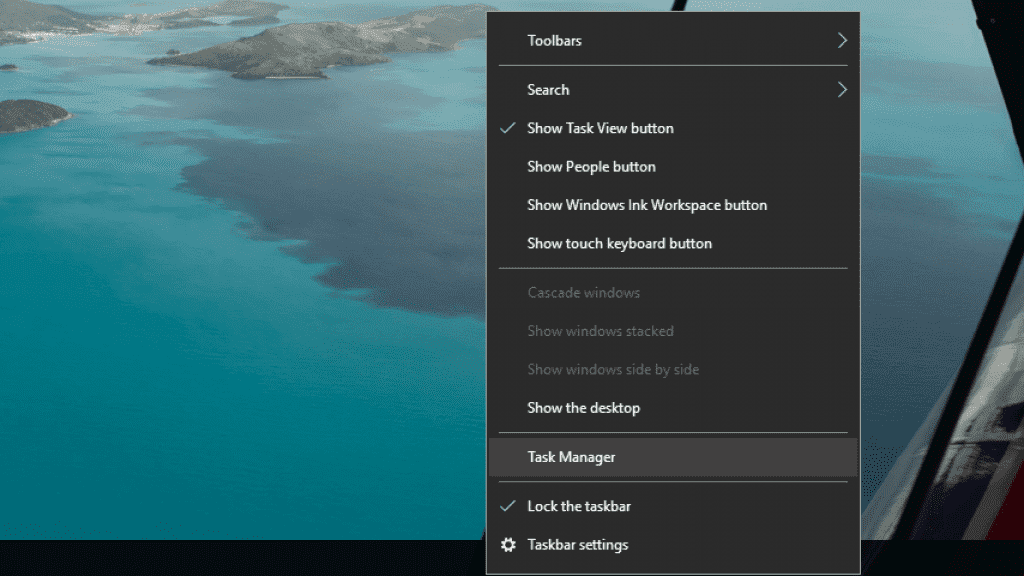Open Taskbar settings text link
The height and width of the screenshot is (576, 1024).
(578, 545)
